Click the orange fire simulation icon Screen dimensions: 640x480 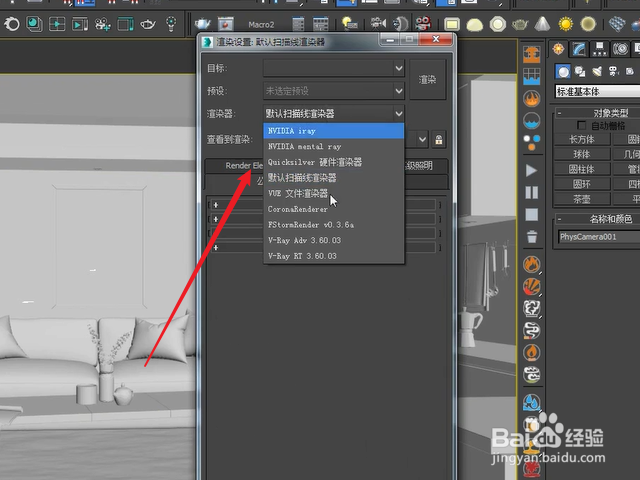[x=532, y=98]
